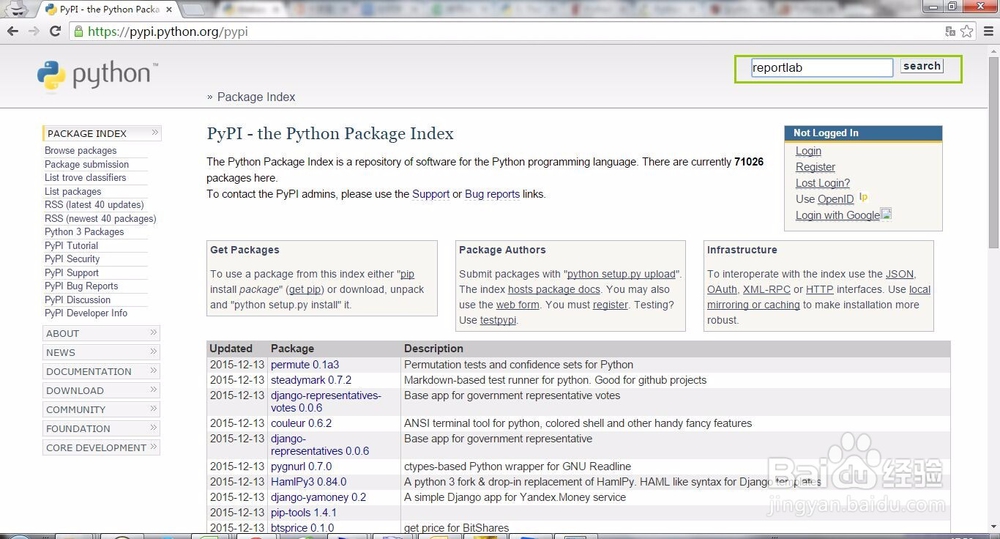Viewport: 1000px width, 539px height.
Task: Open the couleur 0.6.2 package
Action: 301,424
